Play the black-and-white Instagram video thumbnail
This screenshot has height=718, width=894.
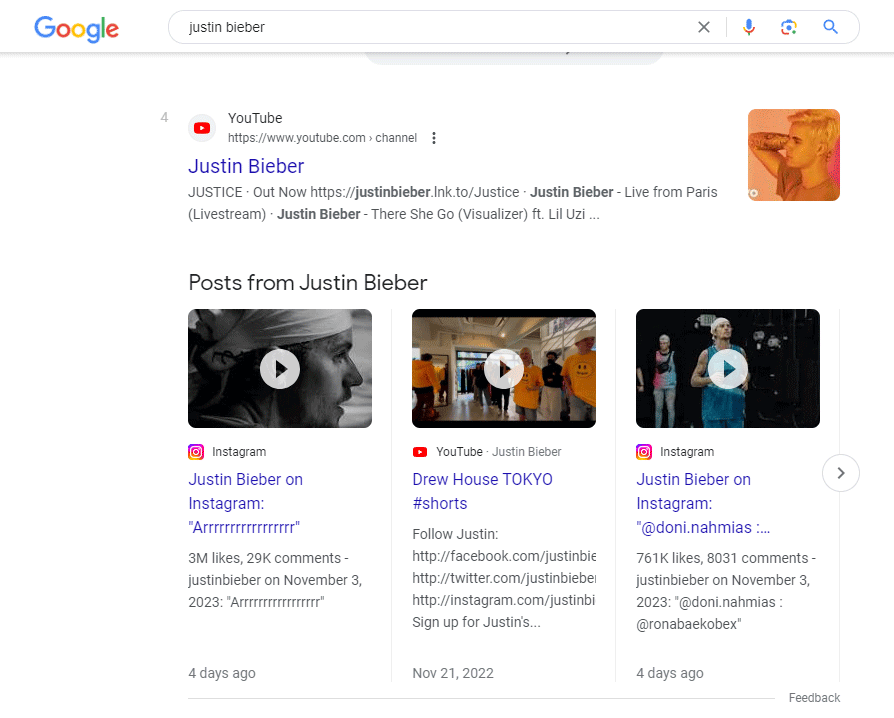(x=280, y=368)
